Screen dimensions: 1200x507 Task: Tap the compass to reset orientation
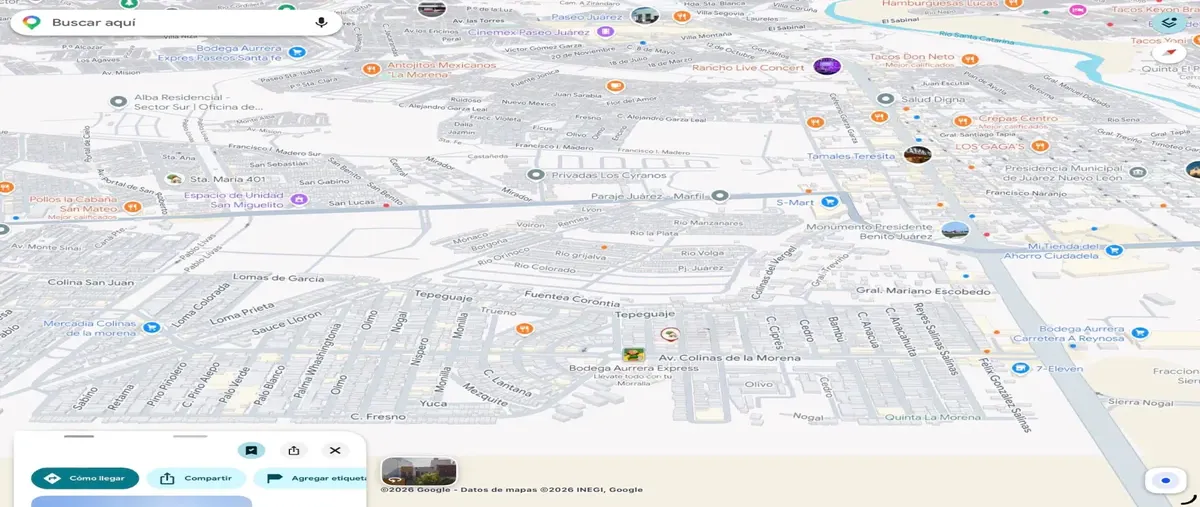tap(1170, 54)
